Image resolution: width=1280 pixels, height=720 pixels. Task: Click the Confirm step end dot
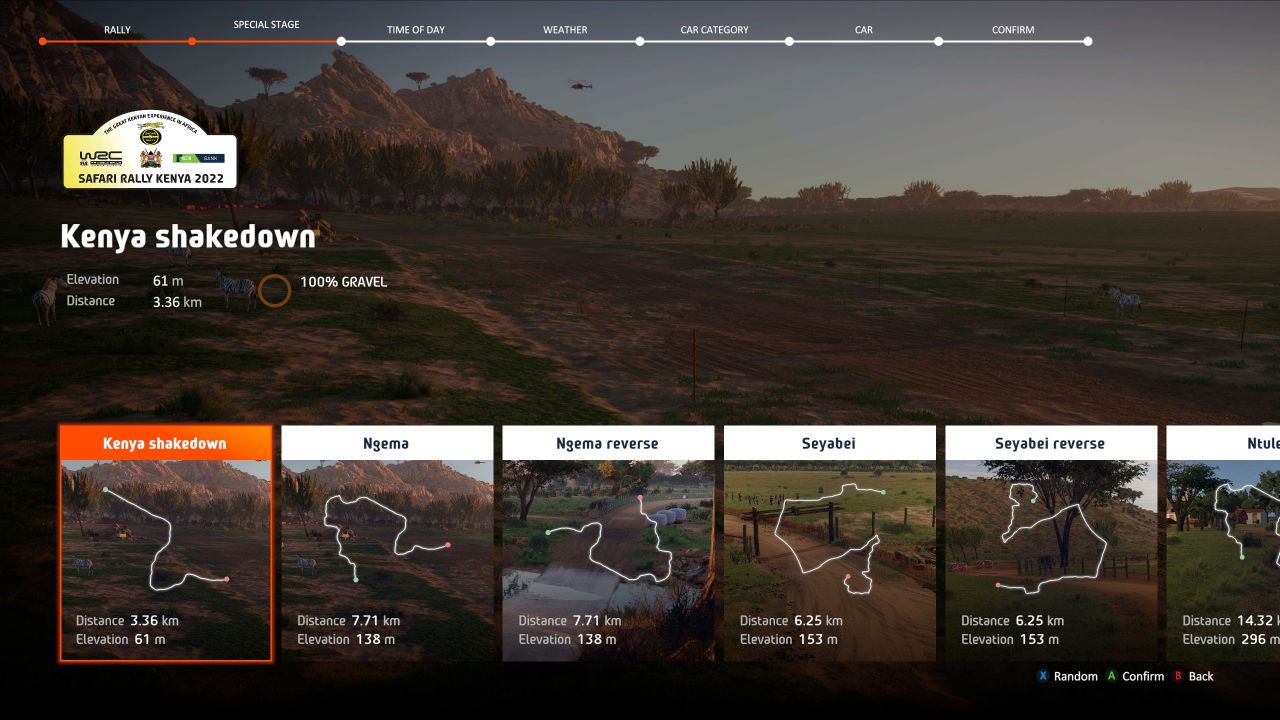[x=1088, y=42]
